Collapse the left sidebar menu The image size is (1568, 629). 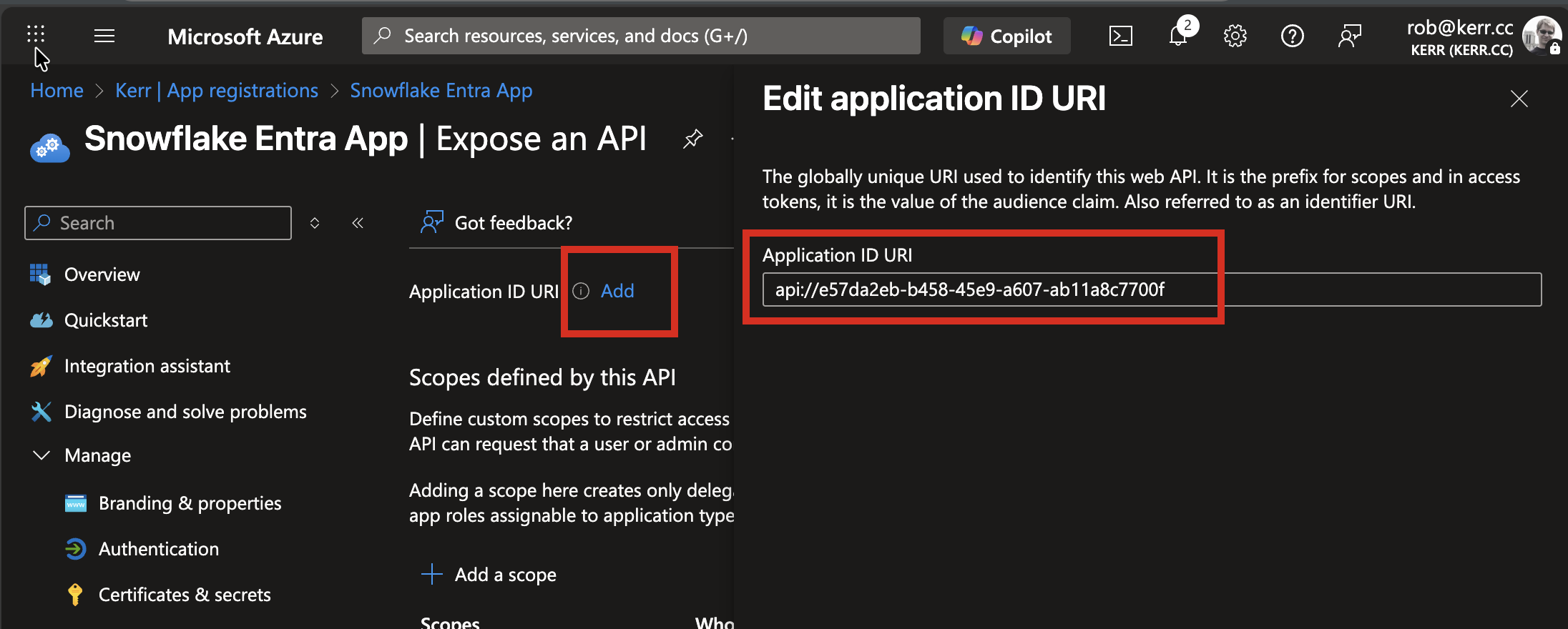(x=358, y=223)
